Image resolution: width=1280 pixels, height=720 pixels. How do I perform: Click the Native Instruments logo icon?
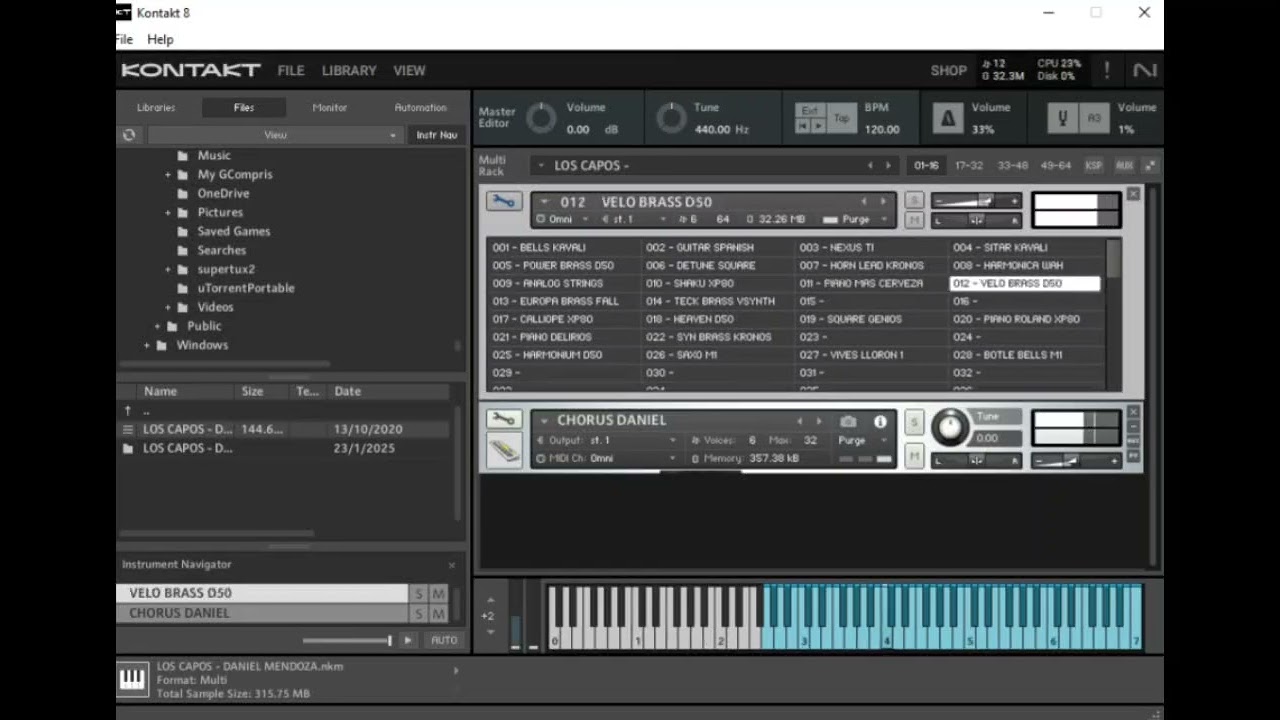pos(1144,70)
